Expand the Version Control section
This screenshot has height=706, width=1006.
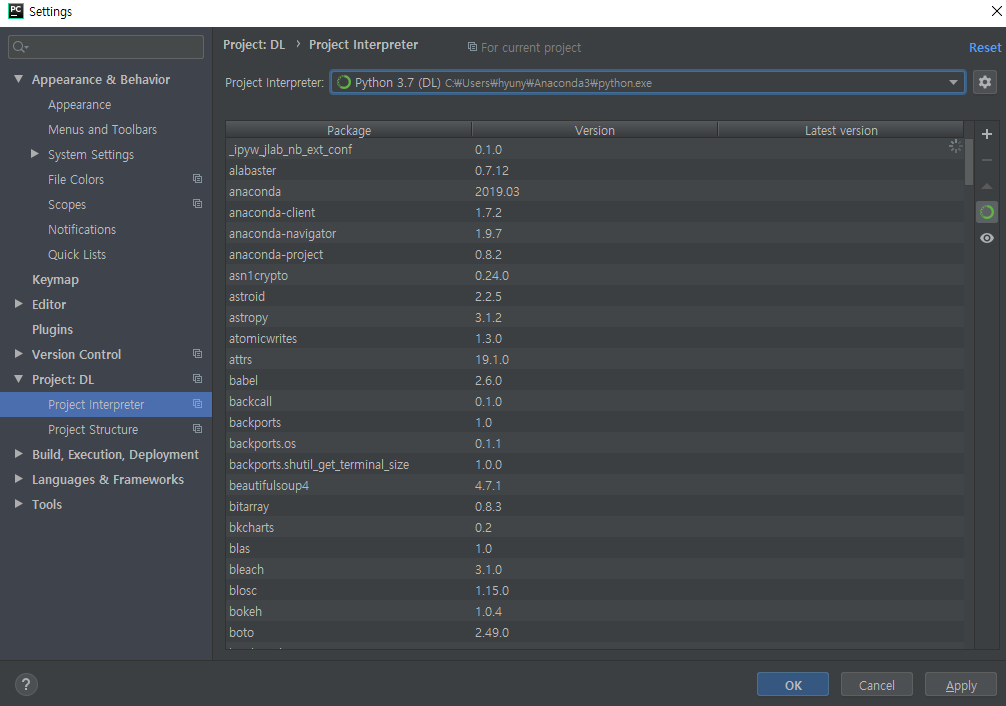pos(19,354)
